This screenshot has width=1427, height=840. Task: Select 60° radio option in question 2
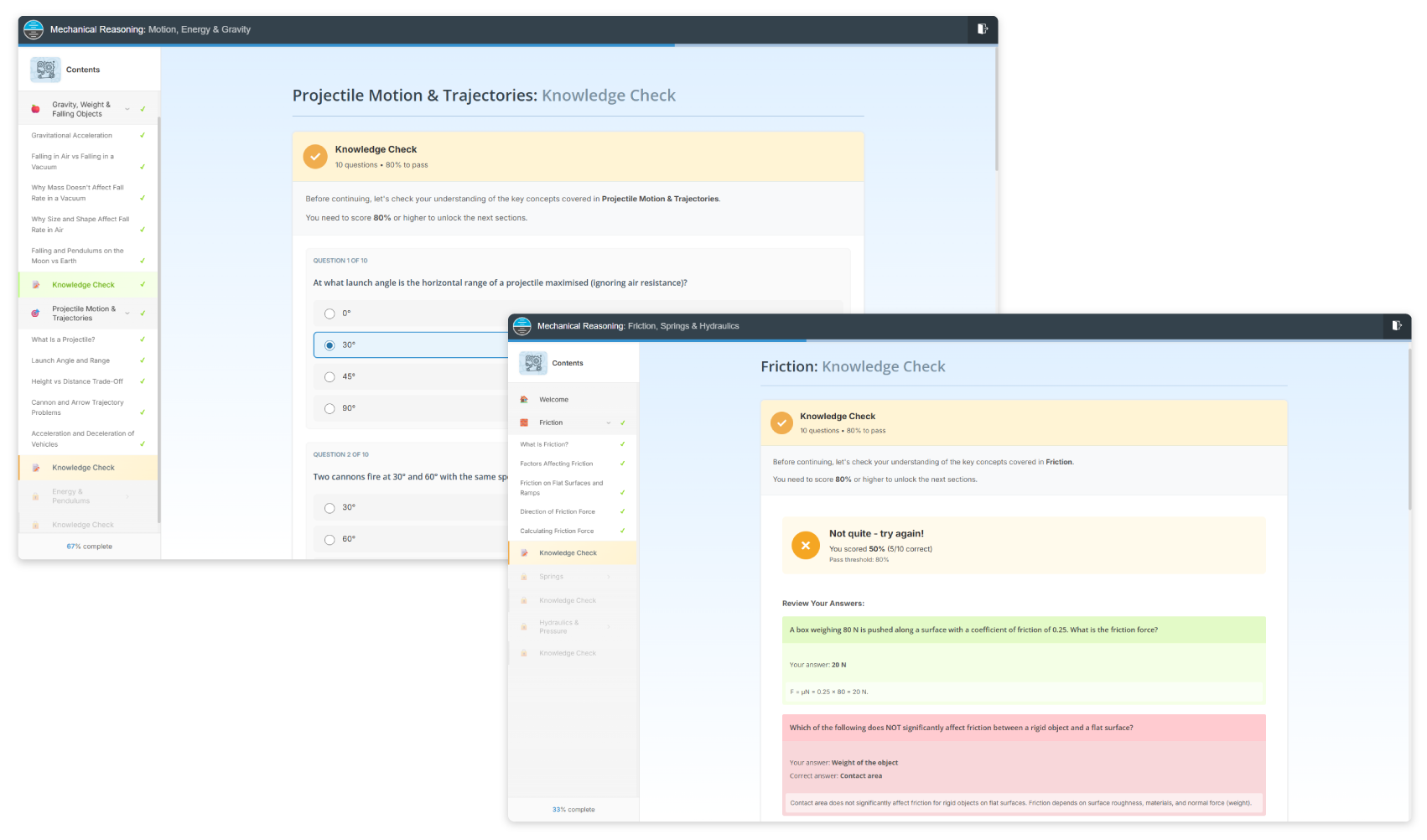tap(330, 540)
